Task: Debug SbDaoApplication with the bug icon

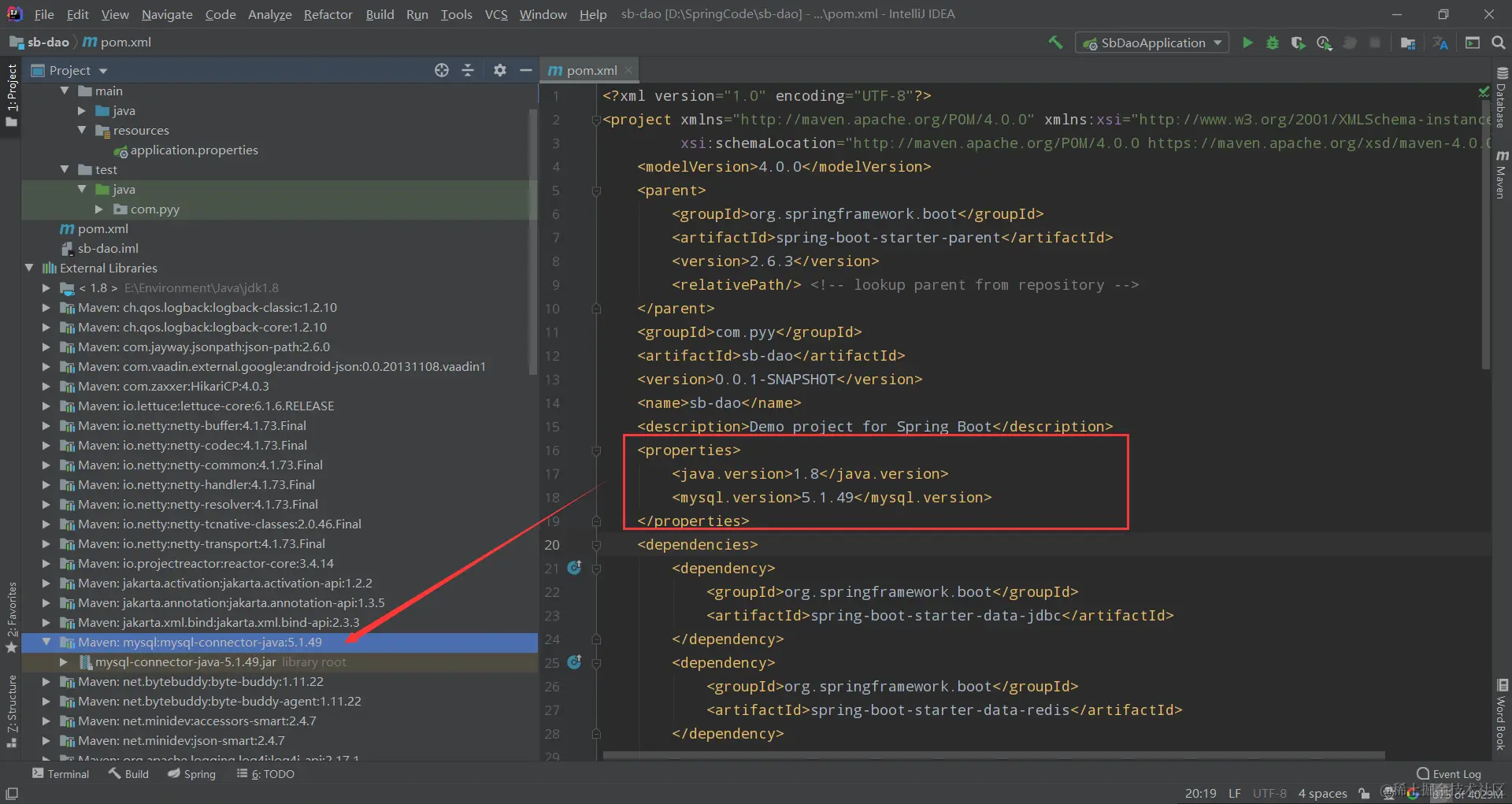Action: 1273,43
